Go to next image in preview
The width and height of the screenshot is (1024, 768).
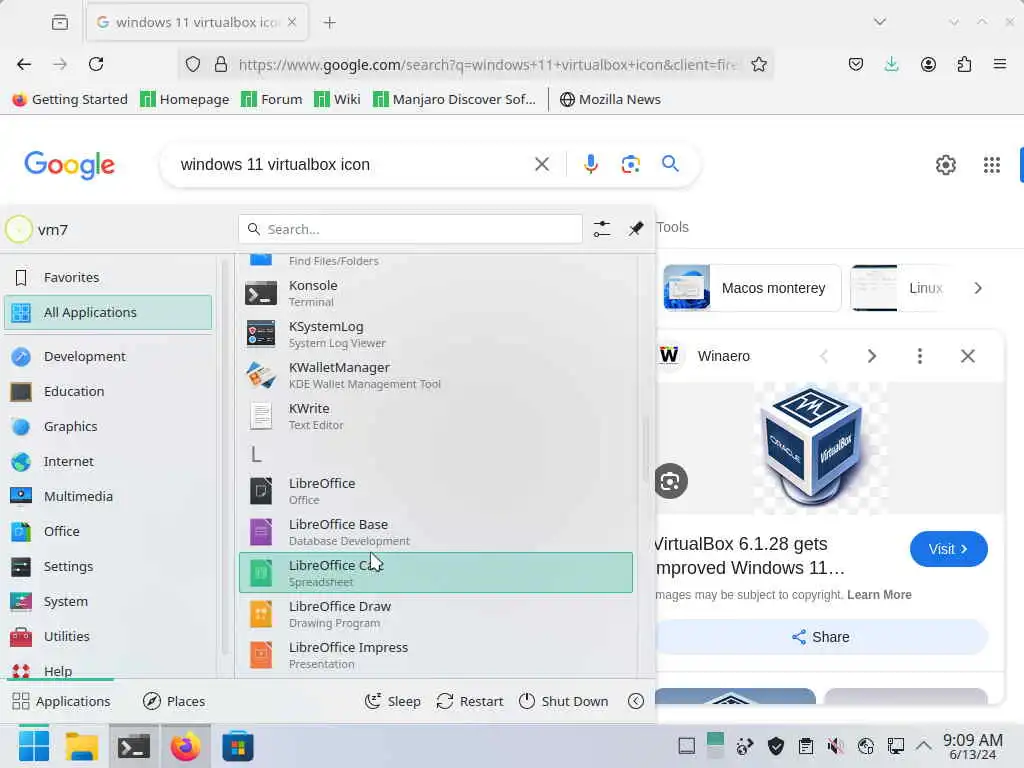(x=871, y=356)
